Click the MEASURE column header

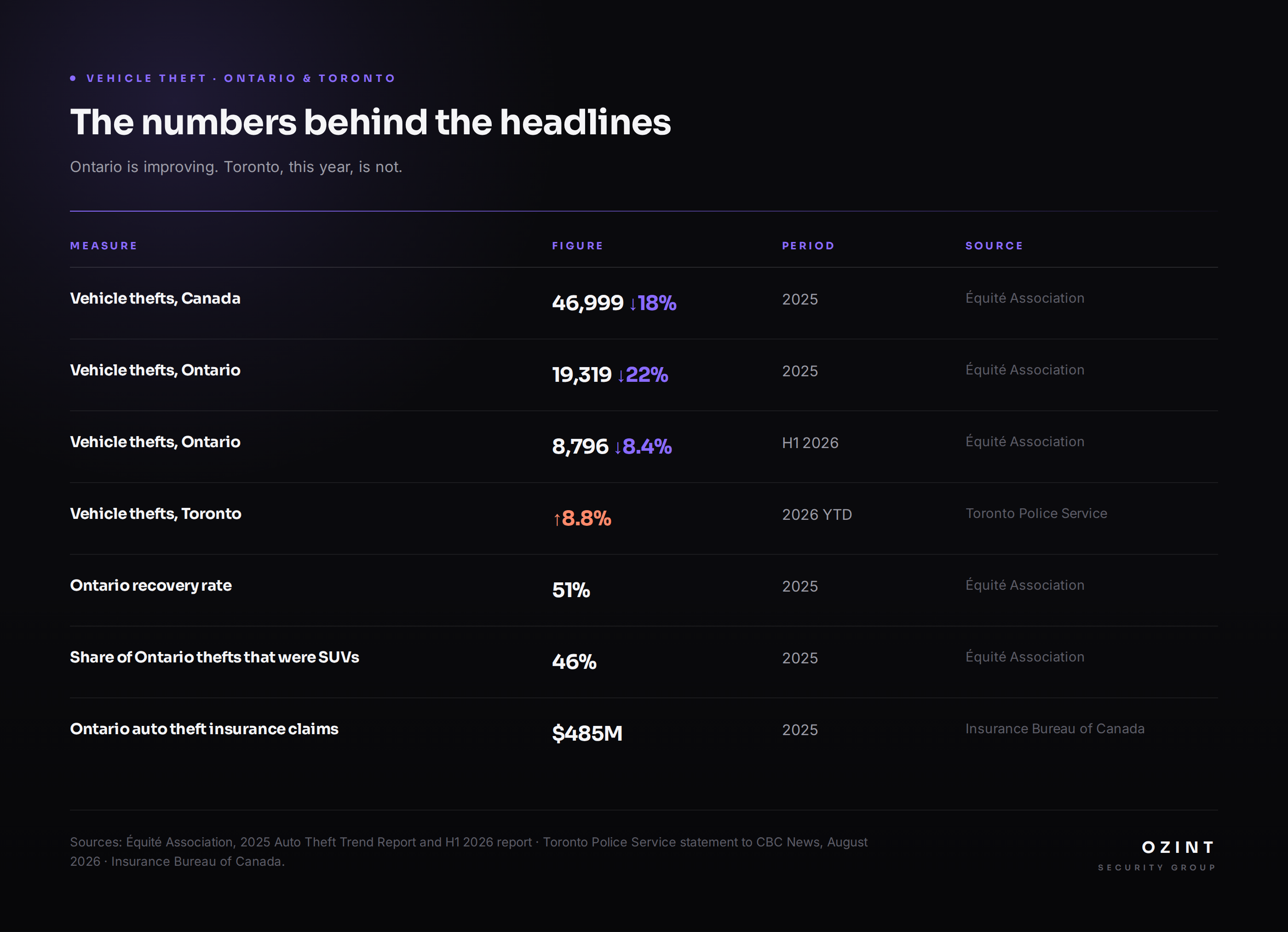coord(103,246)
